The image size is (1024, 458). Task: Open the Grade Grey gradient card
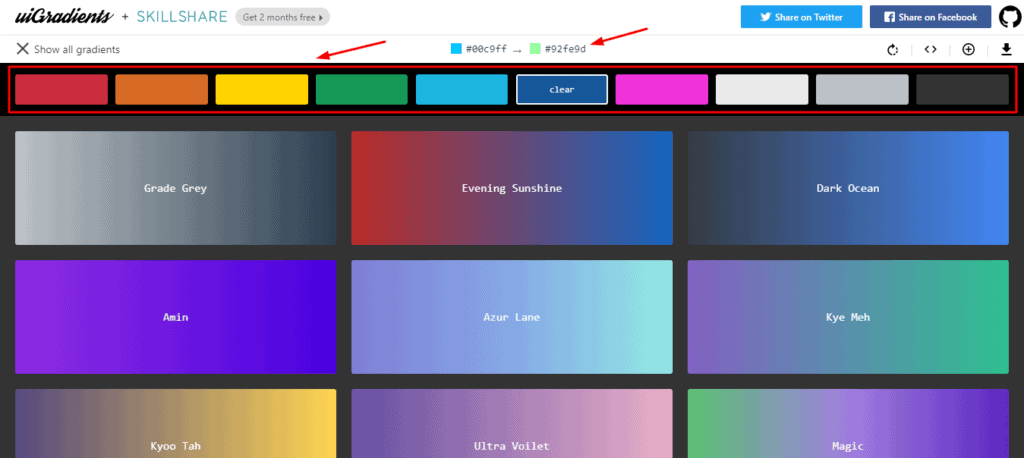tap(176, 188)
